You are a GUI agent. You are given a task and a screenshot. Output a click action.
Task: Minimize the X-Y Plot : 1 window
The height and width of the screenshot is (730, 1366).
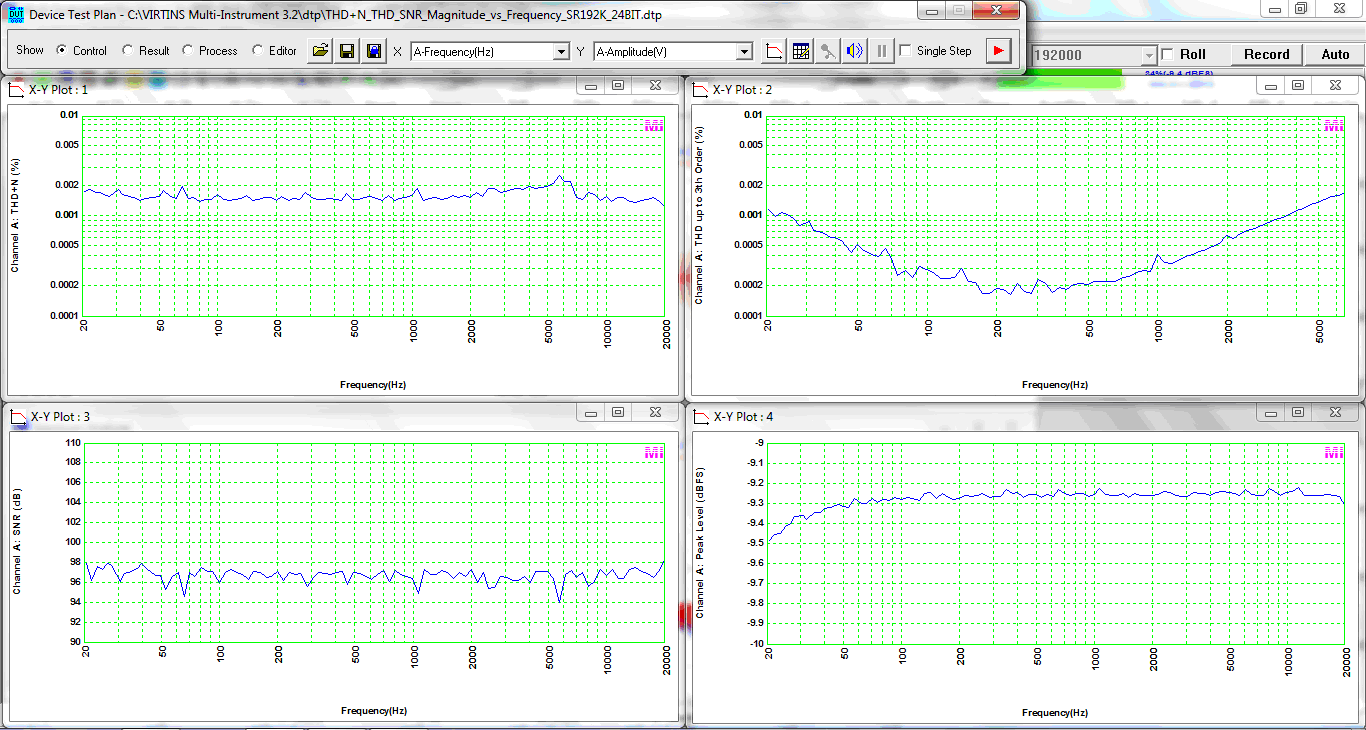pyautogui.click(x=591, y=86)
